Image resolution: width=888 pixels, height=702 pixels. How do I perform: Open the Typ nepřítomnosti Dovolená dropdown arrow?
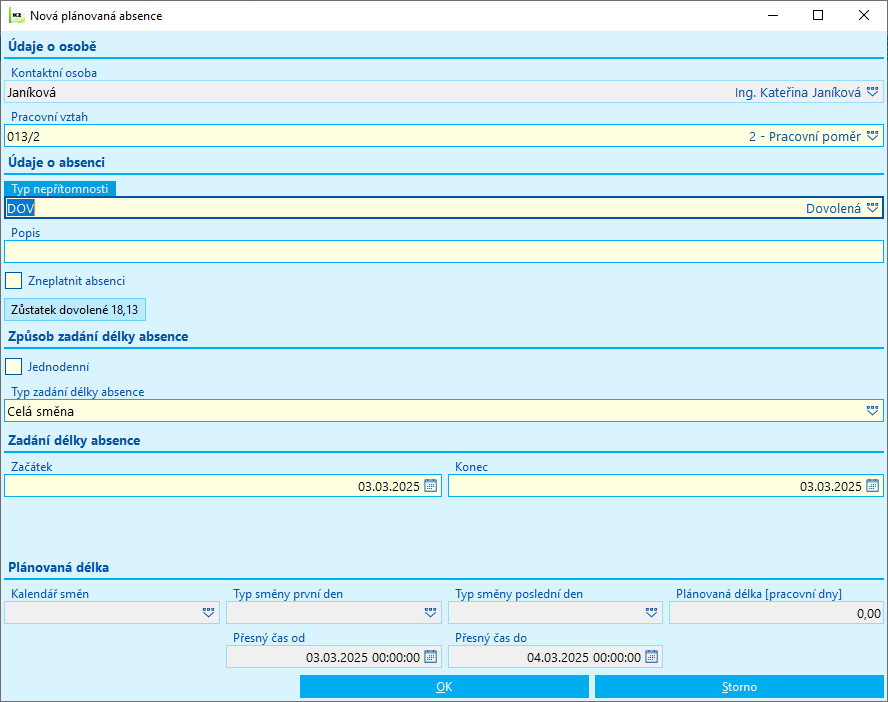click(872, 208)
